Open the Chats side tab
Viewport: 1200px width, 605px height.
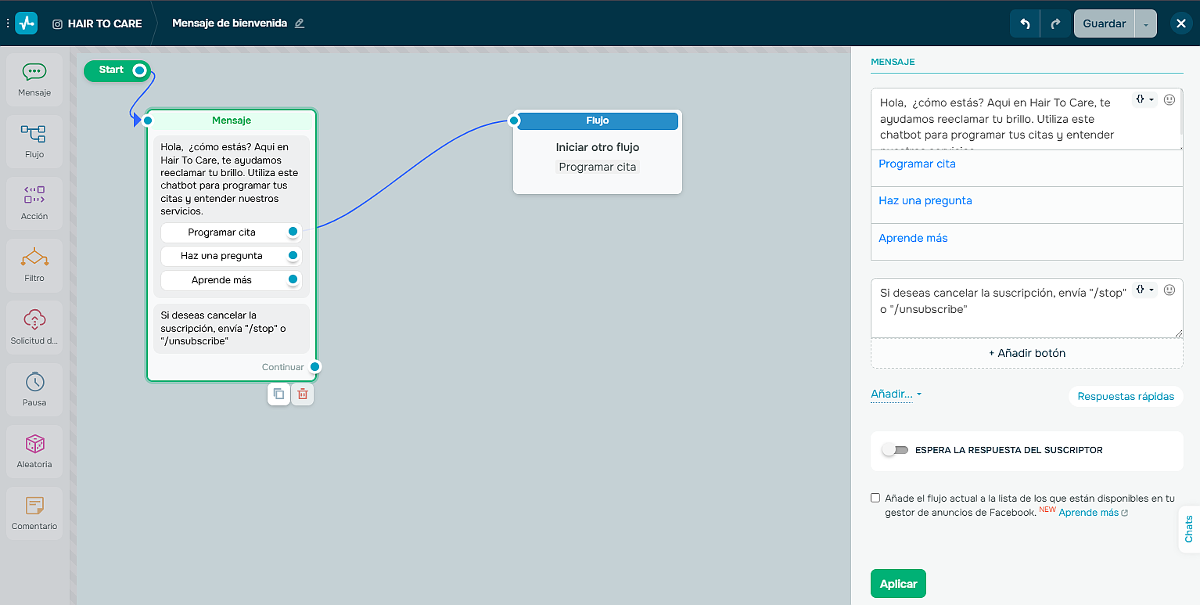tap(1189, 529)
